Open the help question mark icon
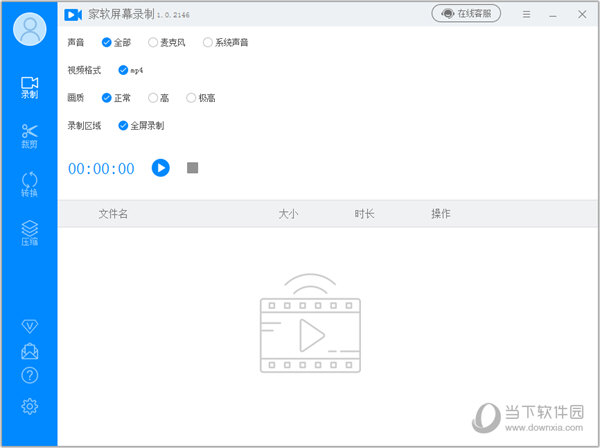Image resolution: width=600 pixels, height=448 pixels. point(29,376)
